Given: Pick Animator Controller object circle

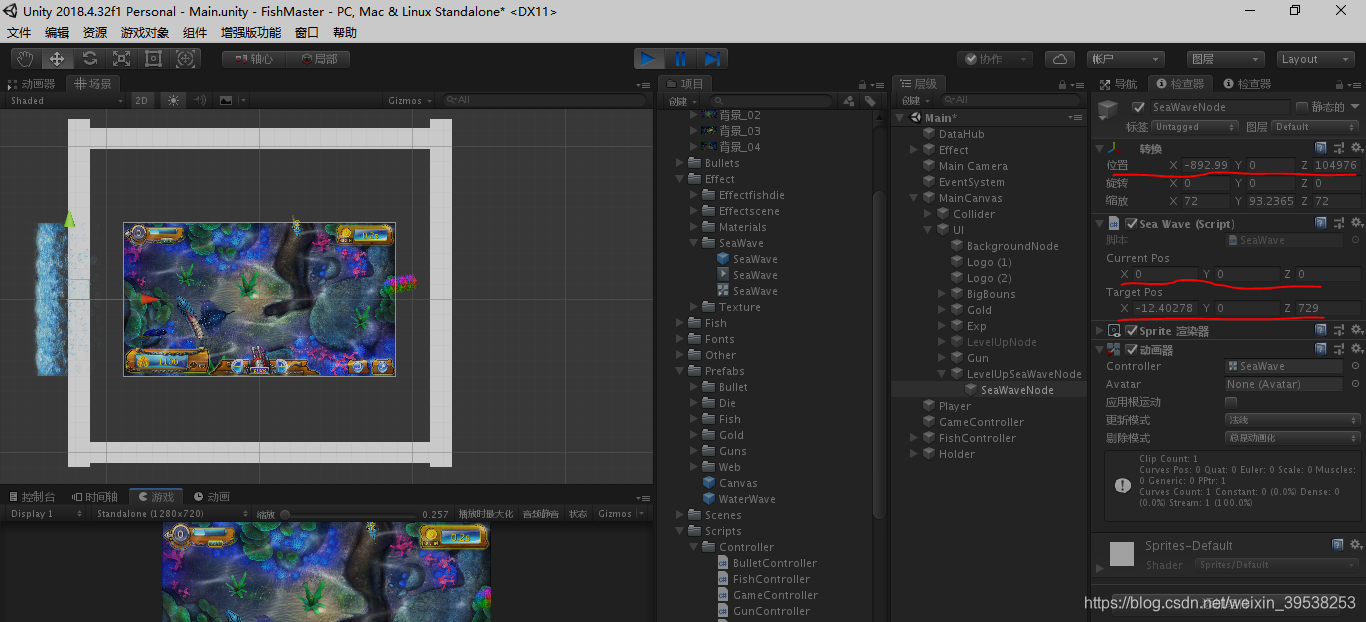Looking at the screenshot, I should (1355, 366).
